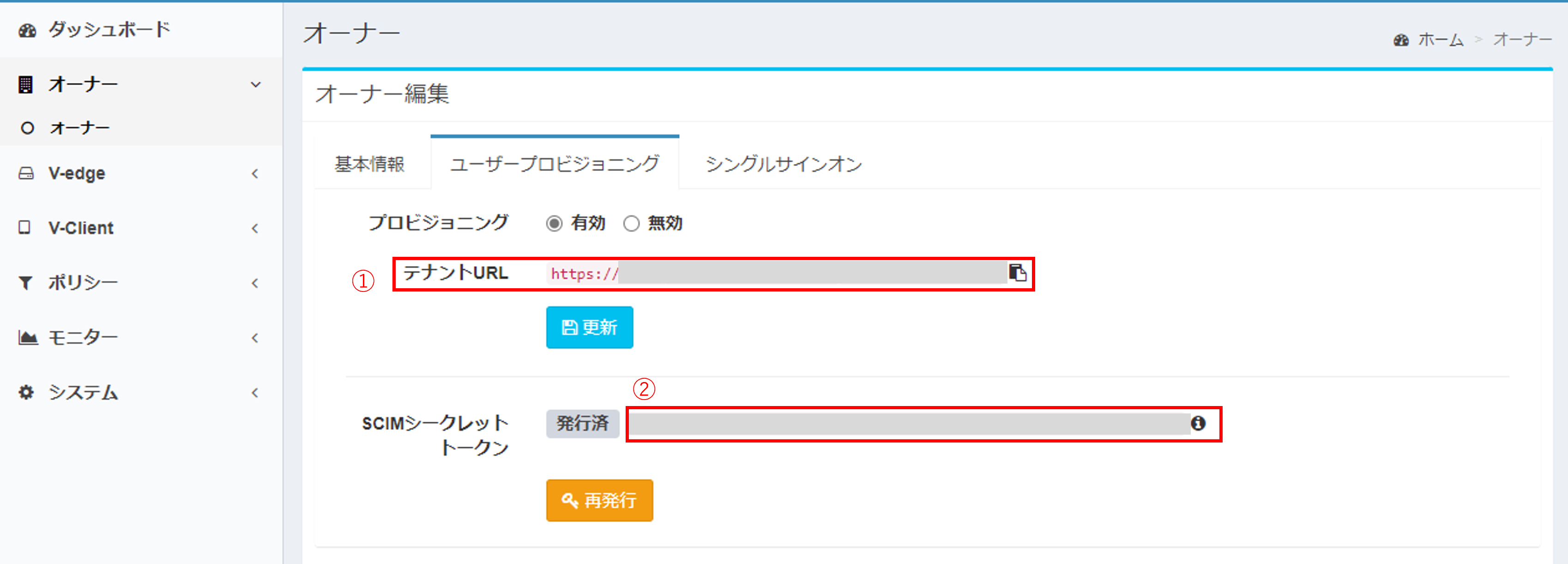Click the orange 再発行 button

pos(600,501)
